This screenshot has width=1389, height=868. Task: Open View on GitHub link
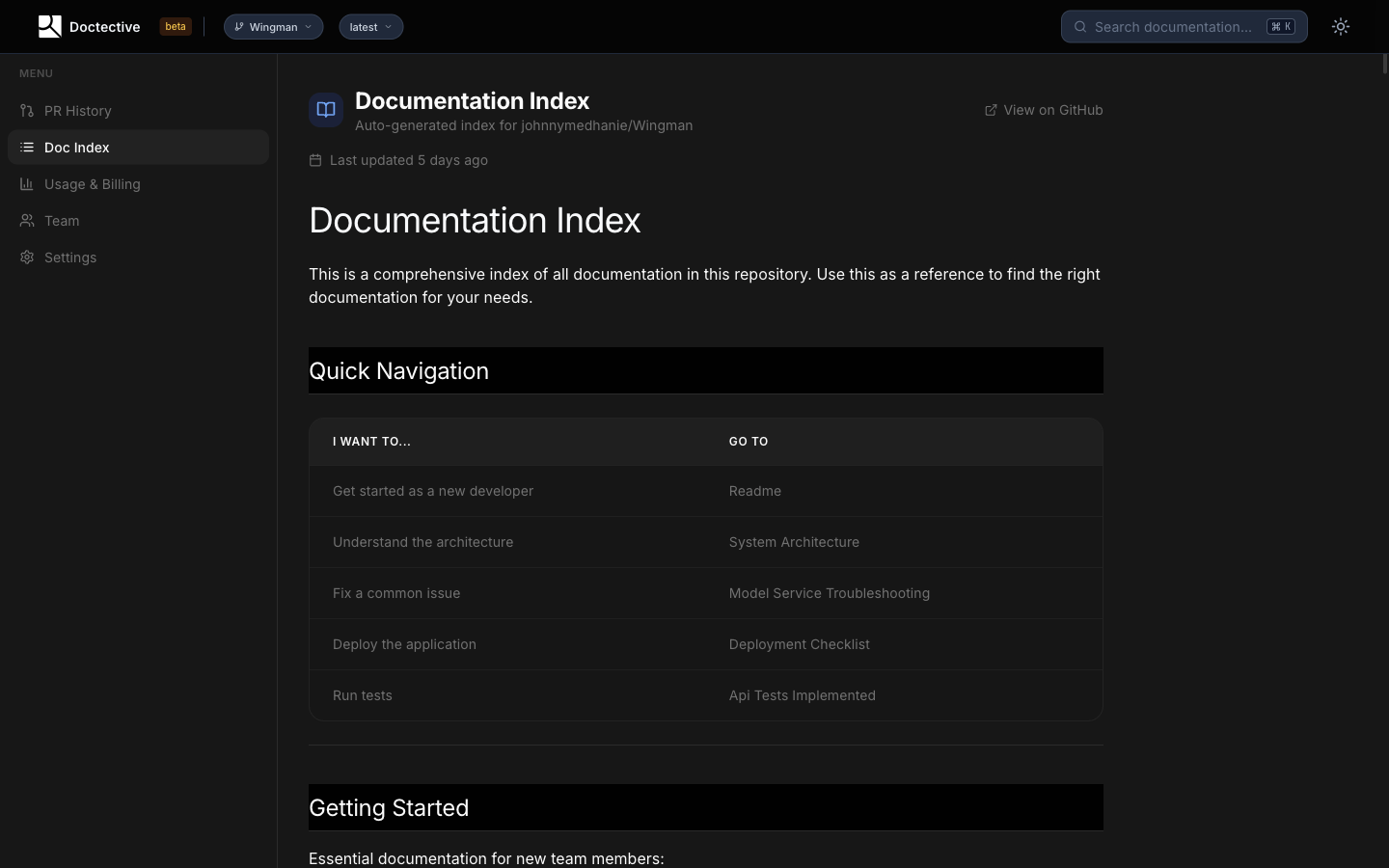[x=1044, y=110]
